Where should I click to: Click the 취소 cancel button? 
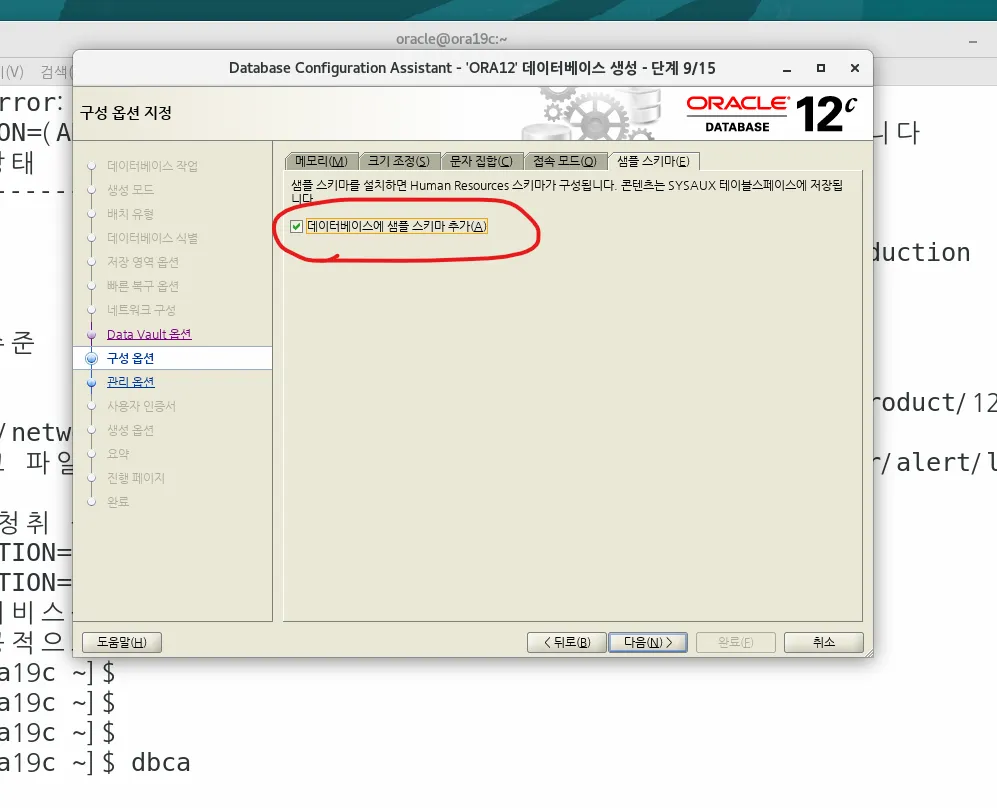tap(824, 642)
